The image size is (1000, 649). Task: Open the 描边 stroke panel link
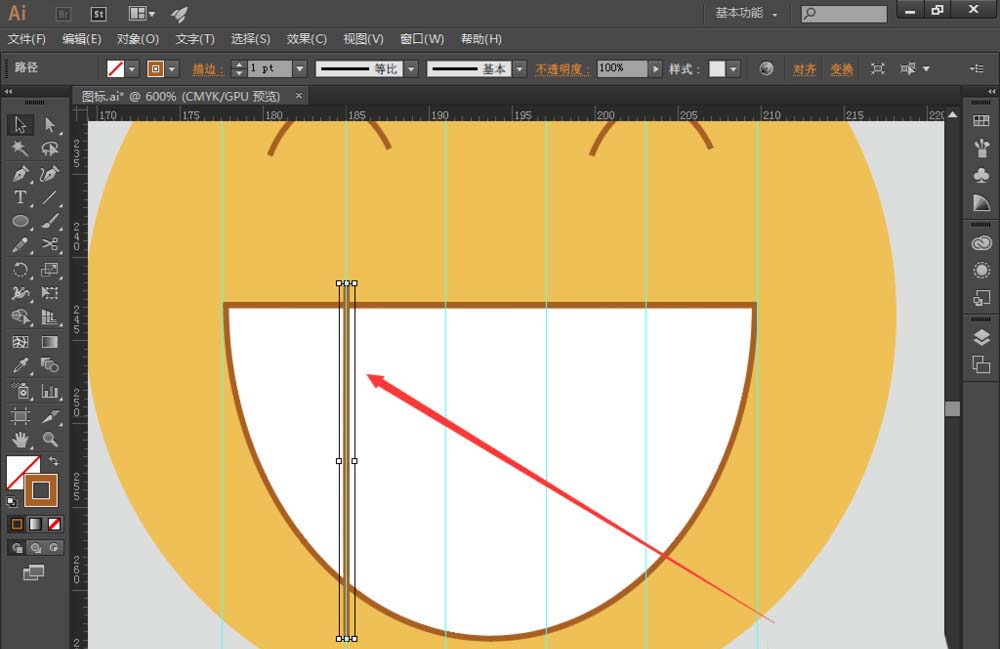(x=208, y=69)
